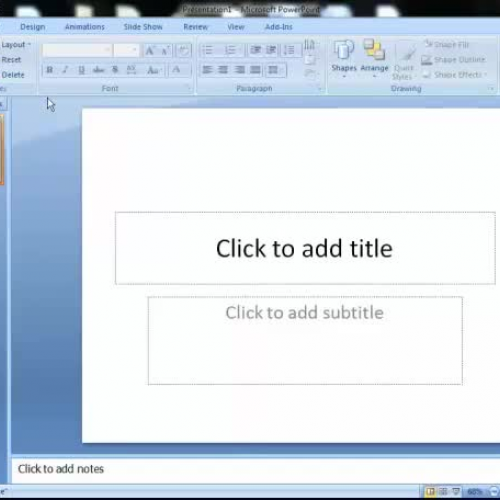This screenshot has width=500, height=500.
Task: Open the Animations tab
Action: tap(85, 27)
